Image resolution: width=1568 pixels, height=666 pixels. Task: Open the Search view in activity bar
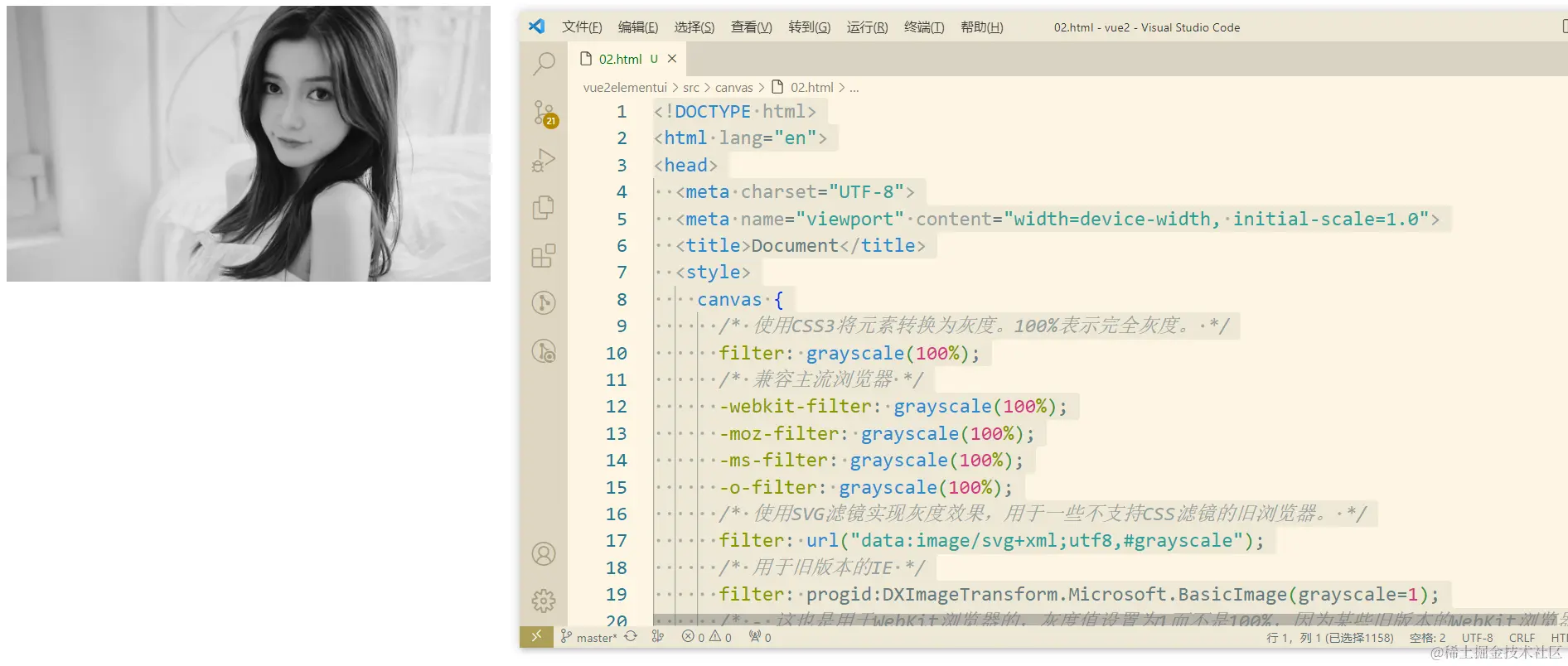coord(544,63)
